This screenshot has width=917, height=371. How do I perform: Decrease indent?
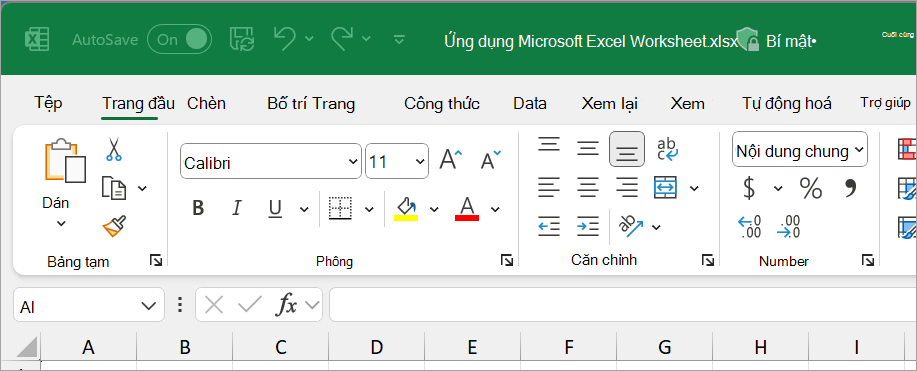pyautogui.click(x=549, y=226)
